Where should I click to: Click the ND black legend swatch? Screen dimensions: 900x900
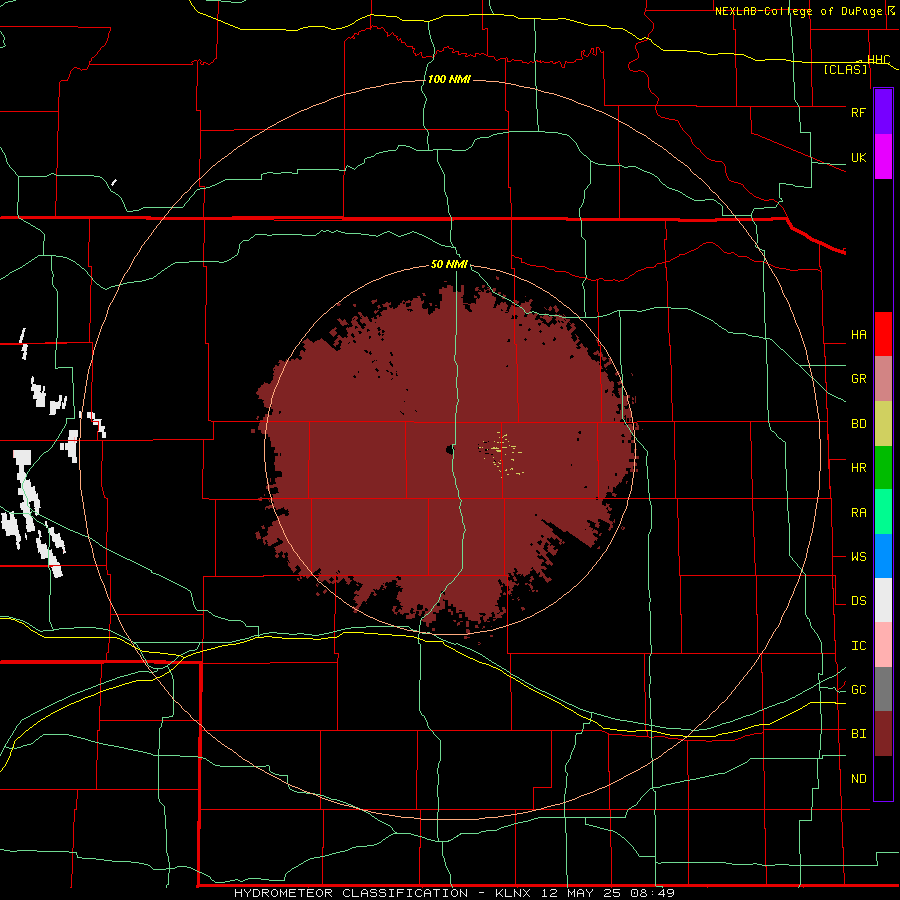(883, 778)
